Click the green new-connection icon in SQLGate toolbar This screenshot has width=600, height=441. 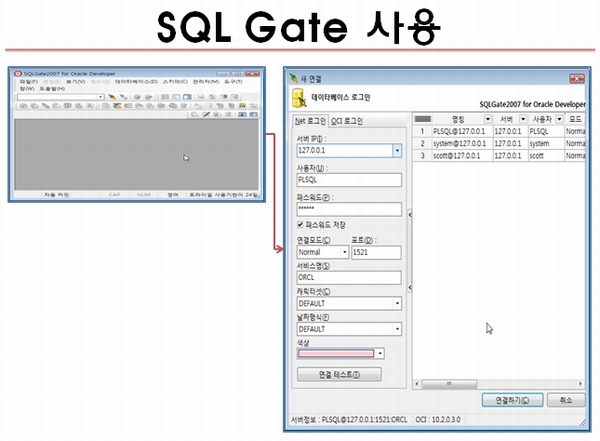coord(112,97)
